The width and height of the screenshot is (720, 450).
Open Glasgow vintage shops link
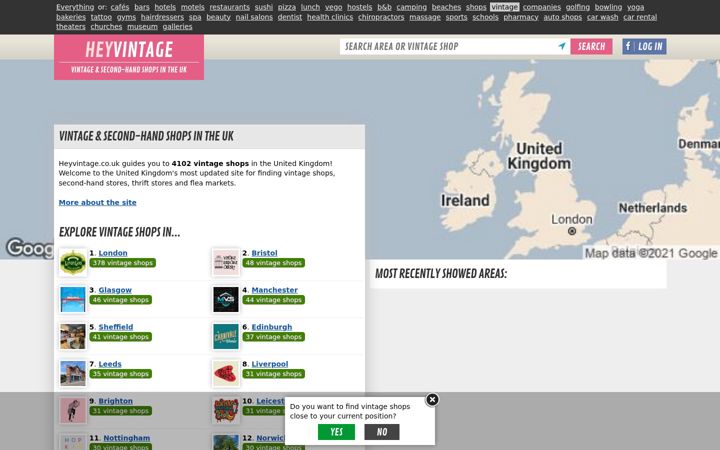point(115,290)
